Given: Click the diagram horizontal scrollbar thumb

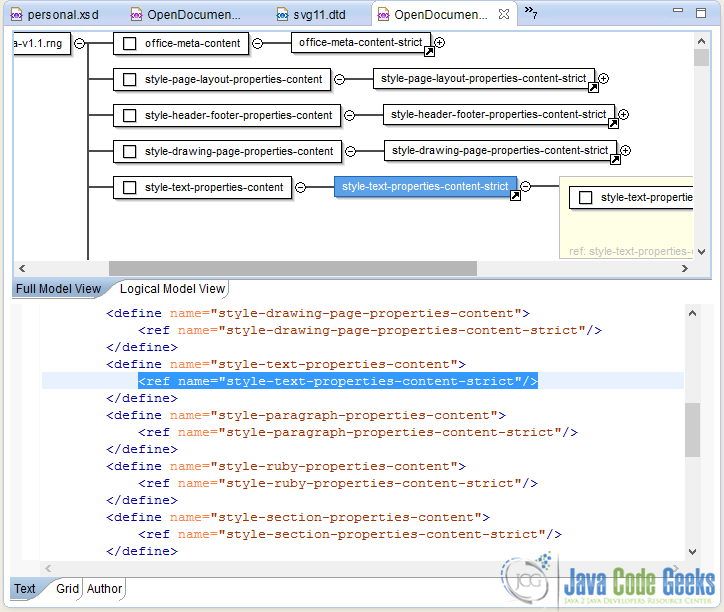Looking at the screenshot, I should [293, 268].
